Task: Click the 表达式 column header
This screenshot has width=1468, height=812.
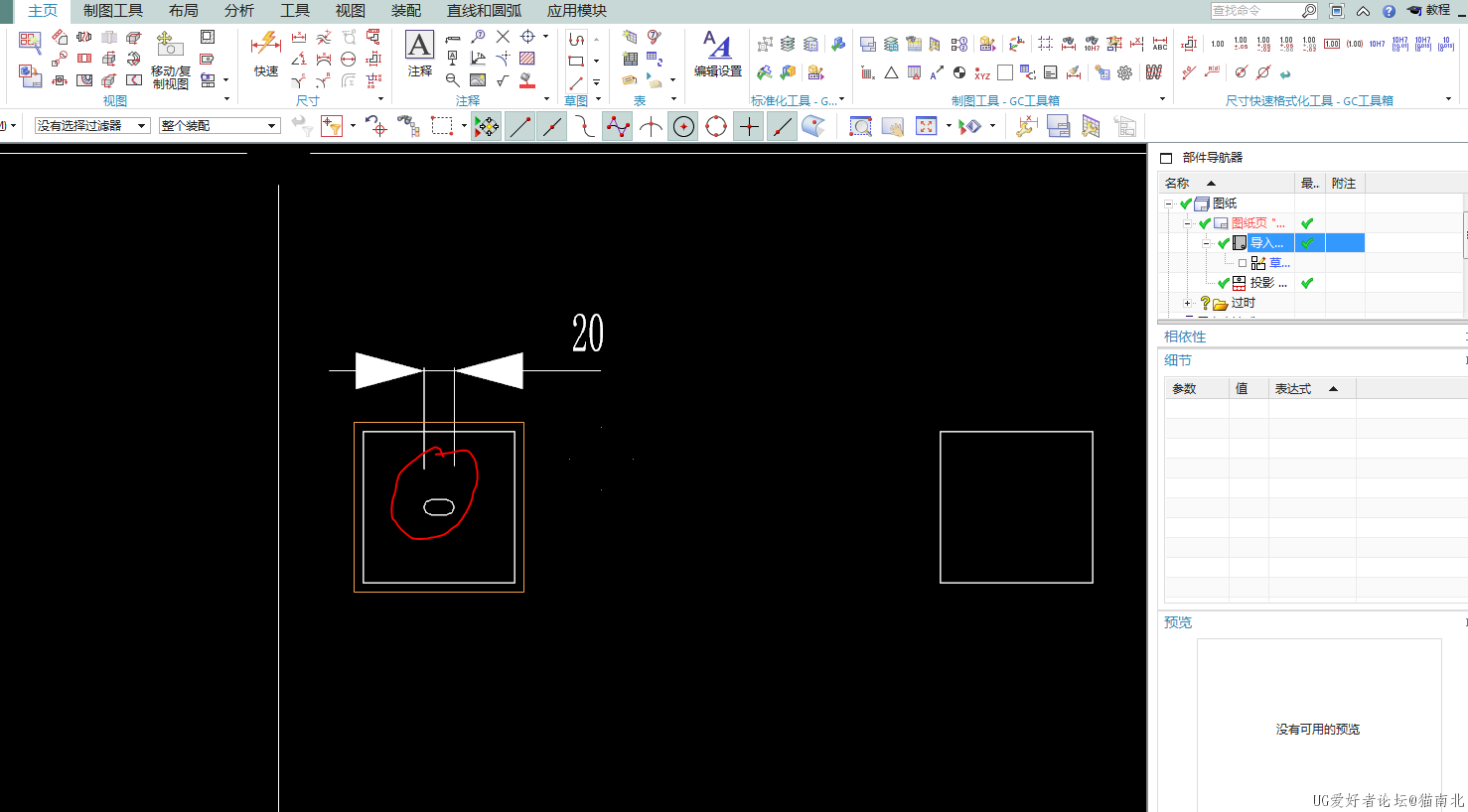Action: [x=1311, y=389]
